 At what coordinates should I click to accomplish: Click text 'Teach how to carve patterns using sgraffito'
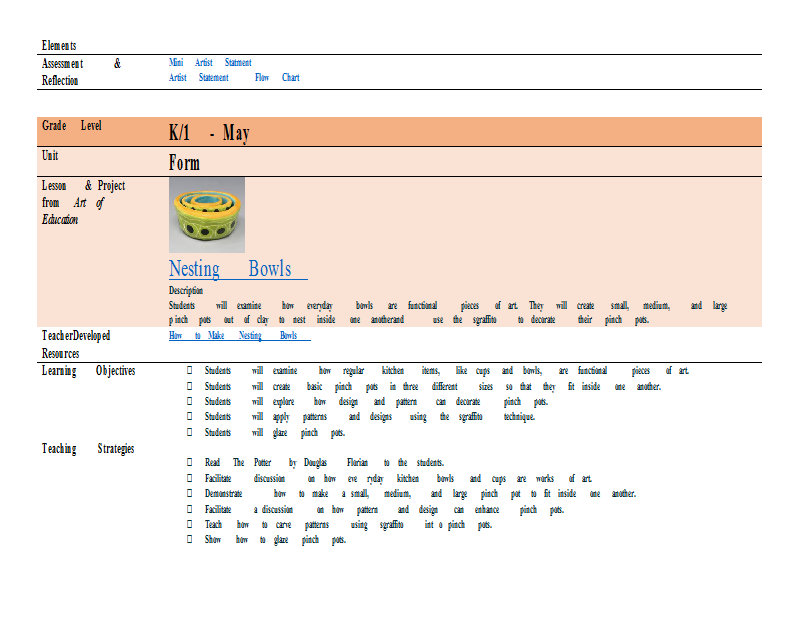[348, 525]
